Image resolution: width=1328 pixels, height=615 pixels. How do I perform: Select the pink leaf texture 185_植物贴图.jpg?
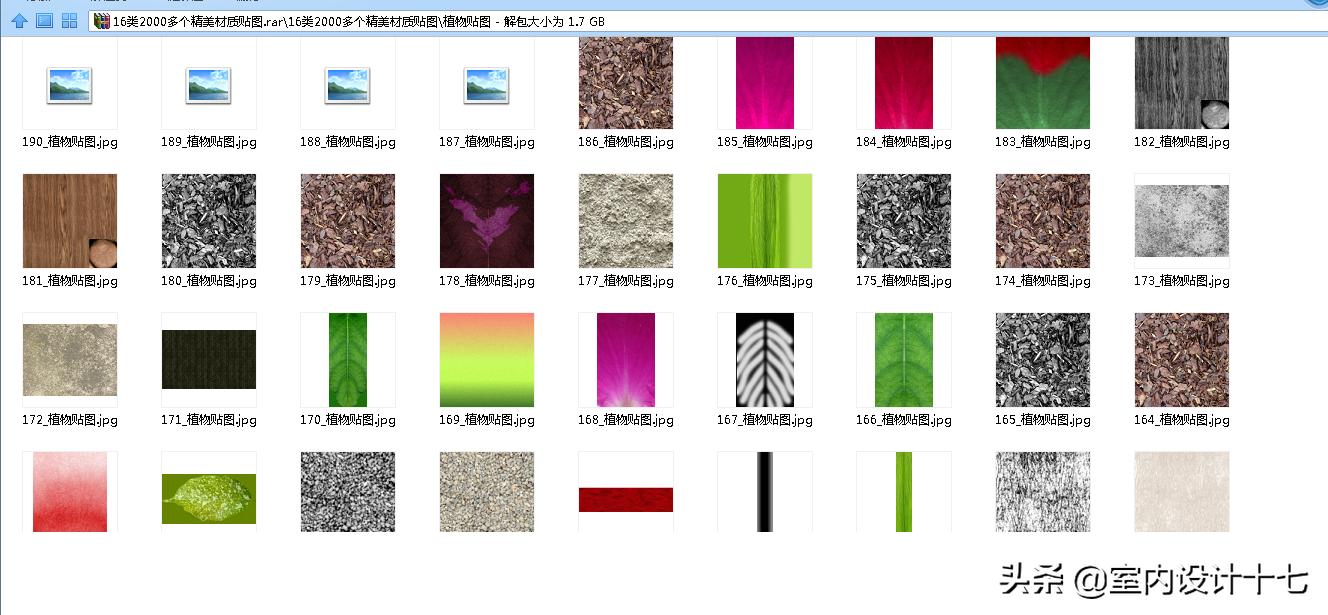pos(764,83)
